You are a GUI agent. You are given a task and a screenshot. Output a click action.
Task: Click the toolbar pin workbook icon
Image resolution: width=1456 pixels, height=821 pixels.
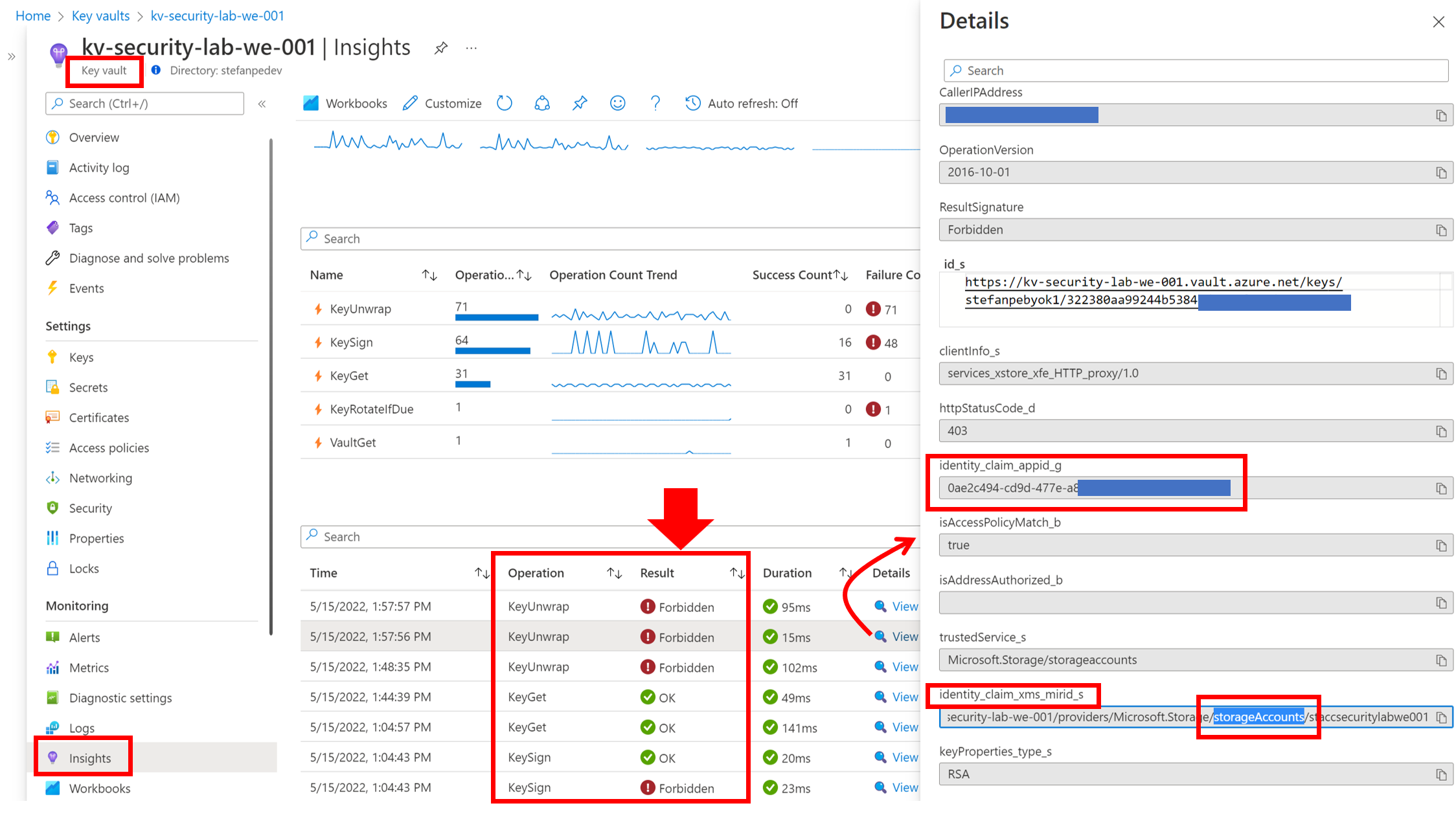tap(580, 103)
